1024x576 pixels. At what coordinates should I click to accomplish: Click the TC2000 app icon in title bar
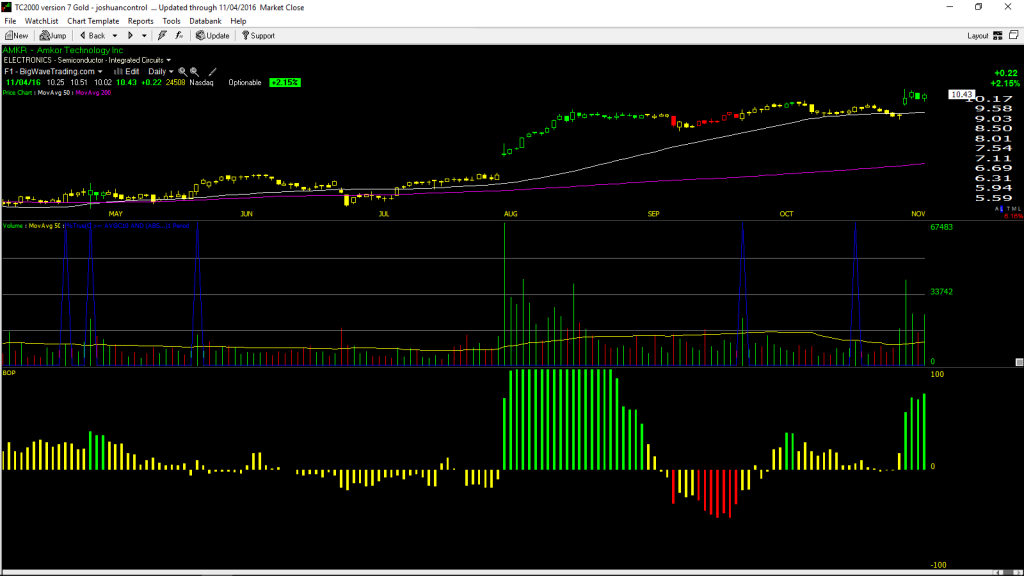click(7, 7)
